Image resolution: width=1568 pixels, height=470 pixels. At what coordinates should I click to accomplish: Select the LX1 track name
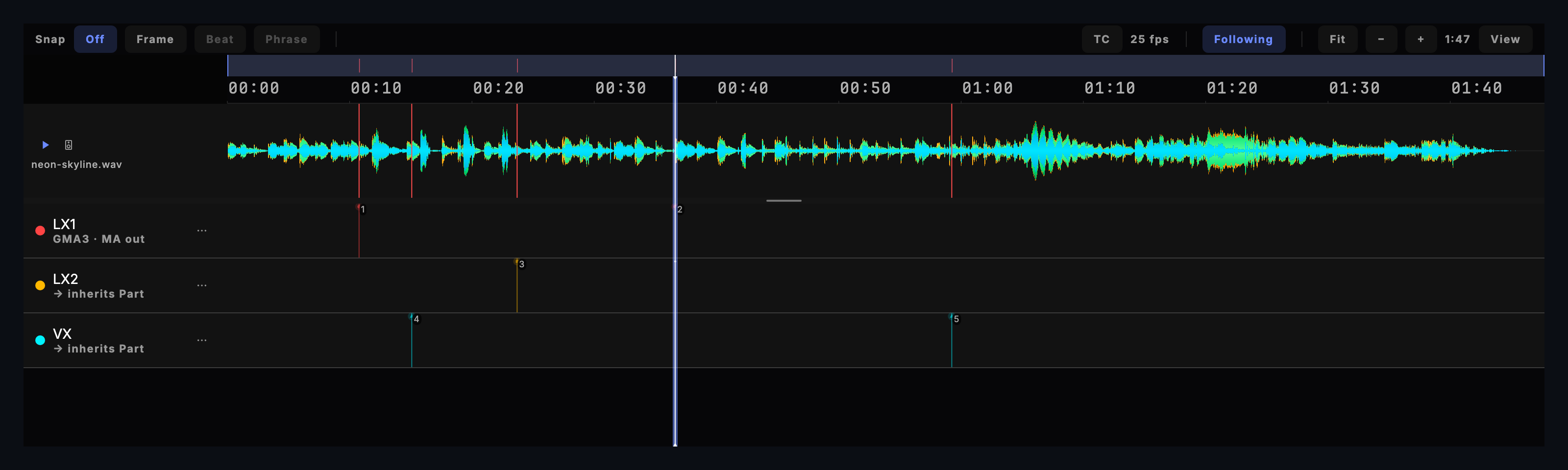coord(65,224)
